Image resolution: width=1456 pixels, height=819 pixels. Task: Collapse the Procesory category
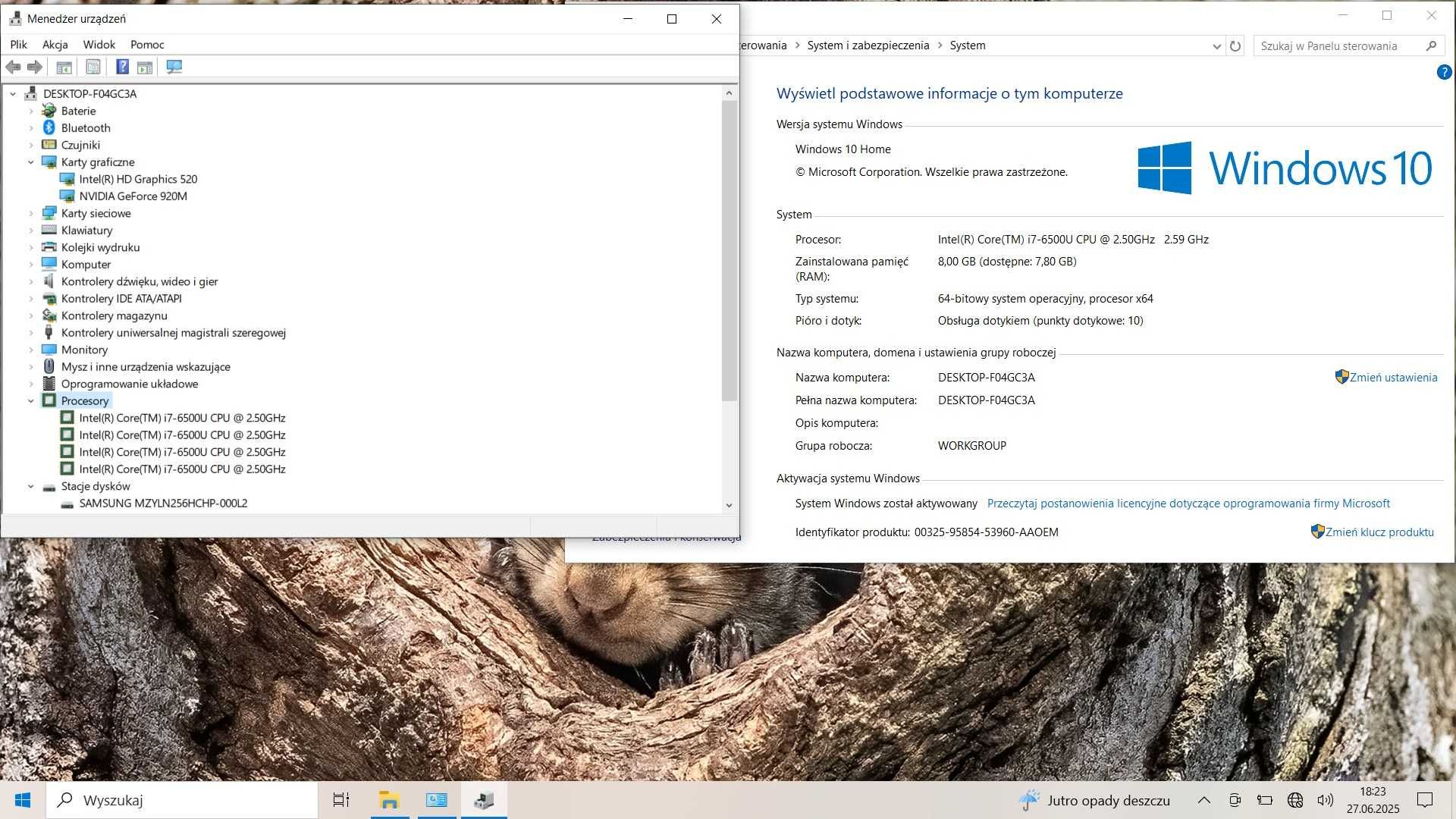point(31,401)
